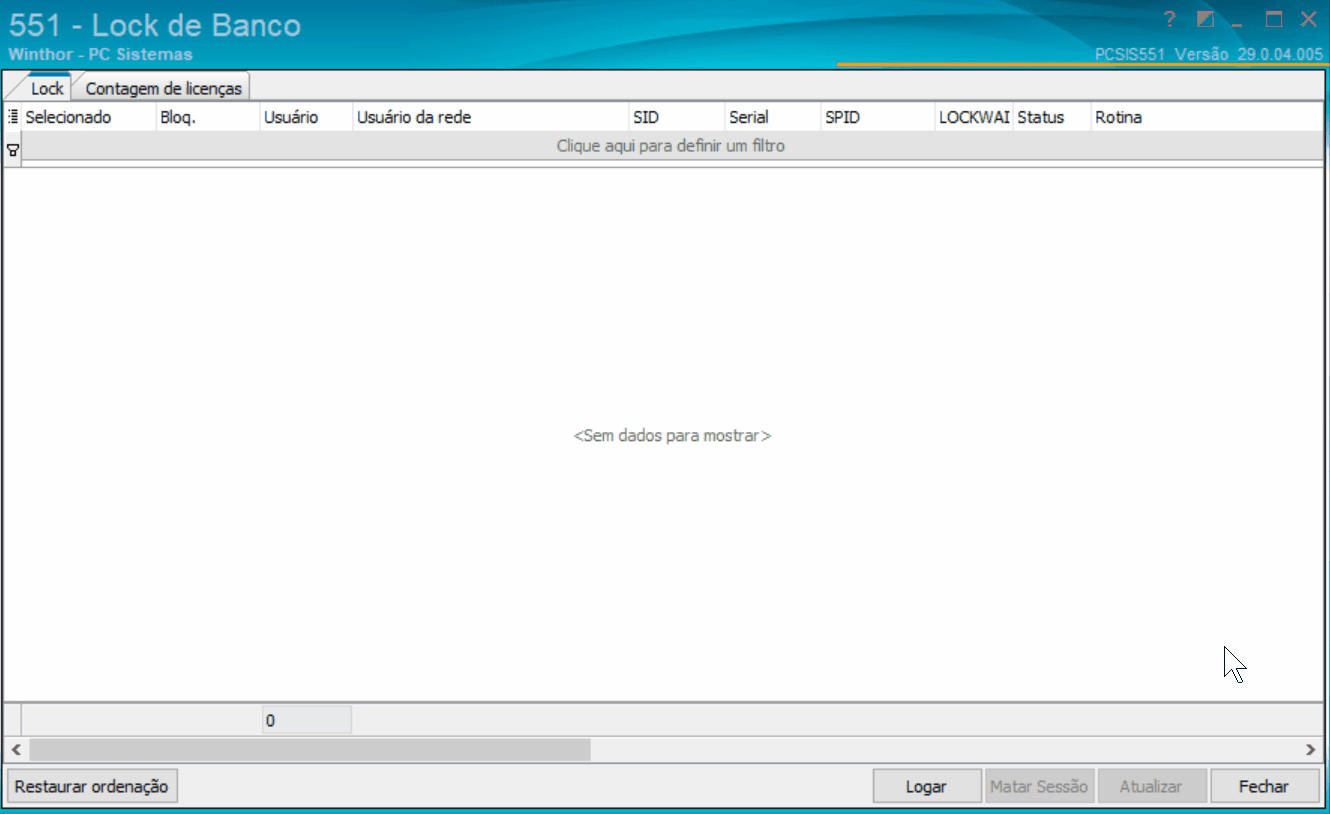This screenshot has width=1330, height=814.
Task: Sort by Rotina column header
Action: coord(1208,117)
